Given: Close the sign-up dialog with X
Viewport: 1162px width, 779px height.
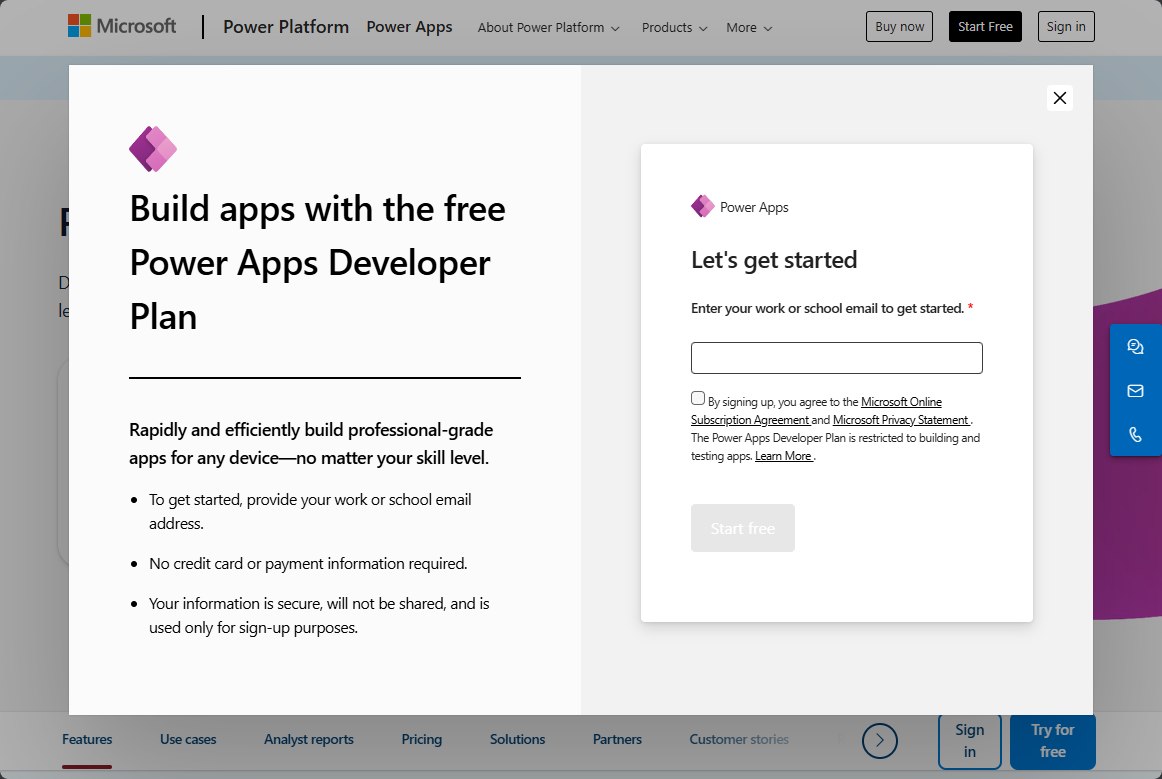Looking at the screenshot, I should click(1060, 98).
